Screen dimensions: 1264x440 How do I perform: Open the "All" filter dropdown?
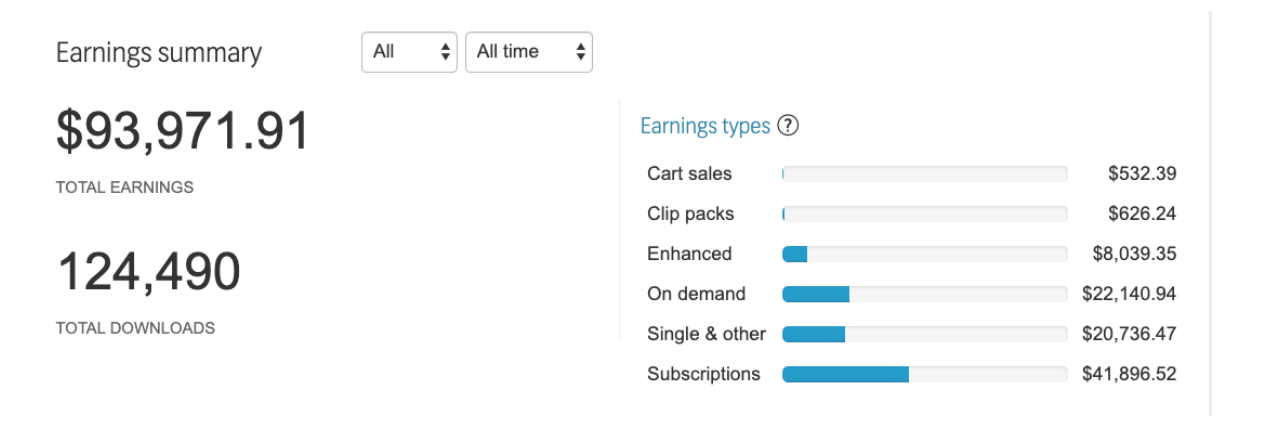tap(408, 52)
